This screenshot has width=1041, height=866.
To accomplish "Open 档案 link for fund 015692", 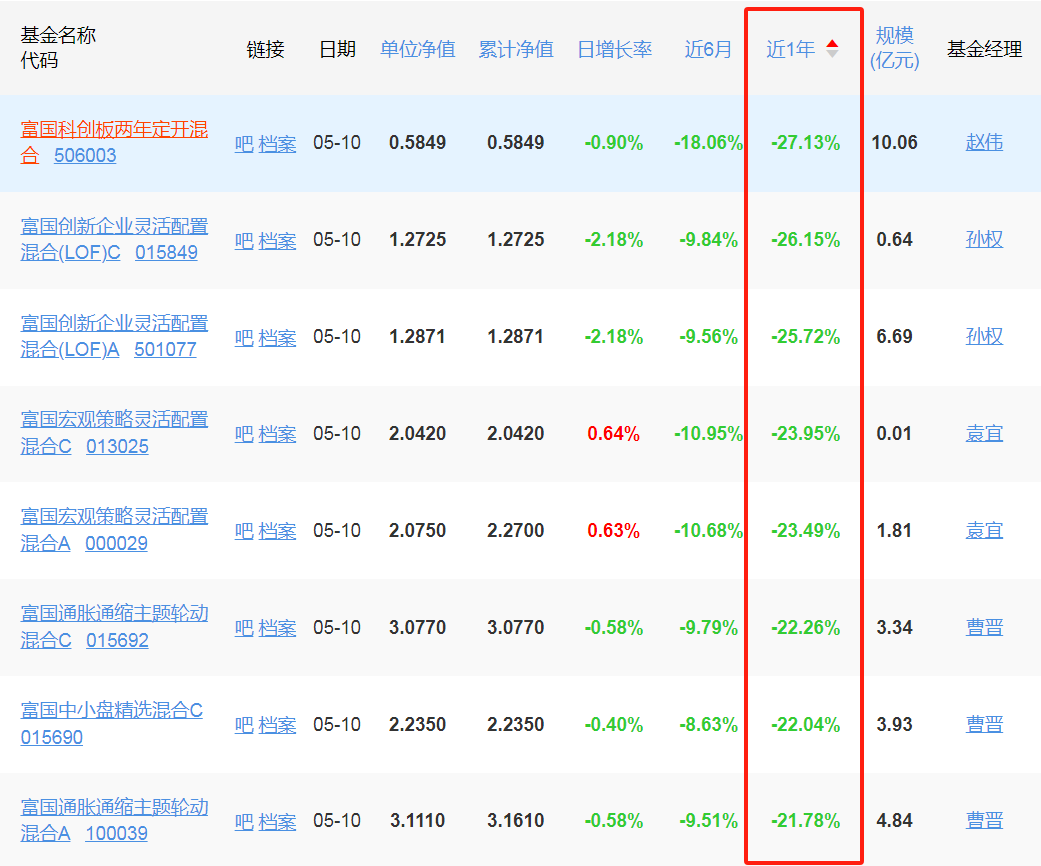I will [x=277, y=628].
